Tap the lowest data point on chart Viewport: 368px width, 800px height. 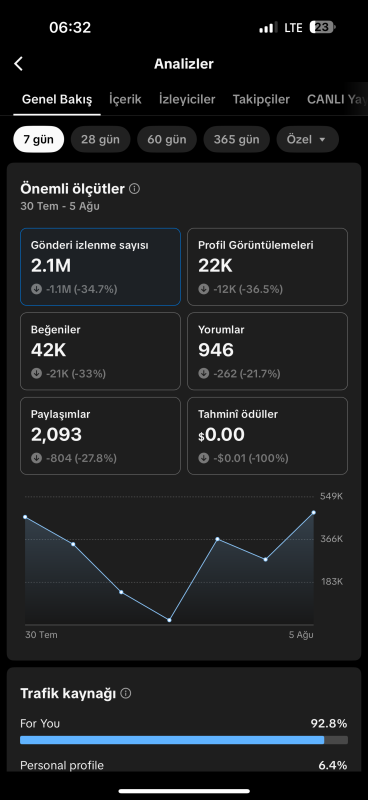(169, 620)
